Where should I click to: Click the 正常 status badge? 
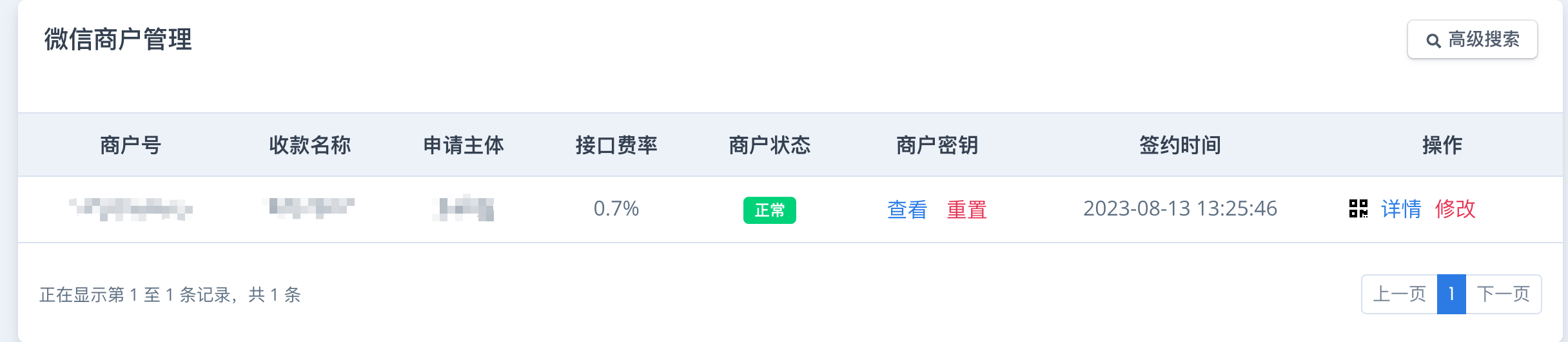tap(770, 210)
